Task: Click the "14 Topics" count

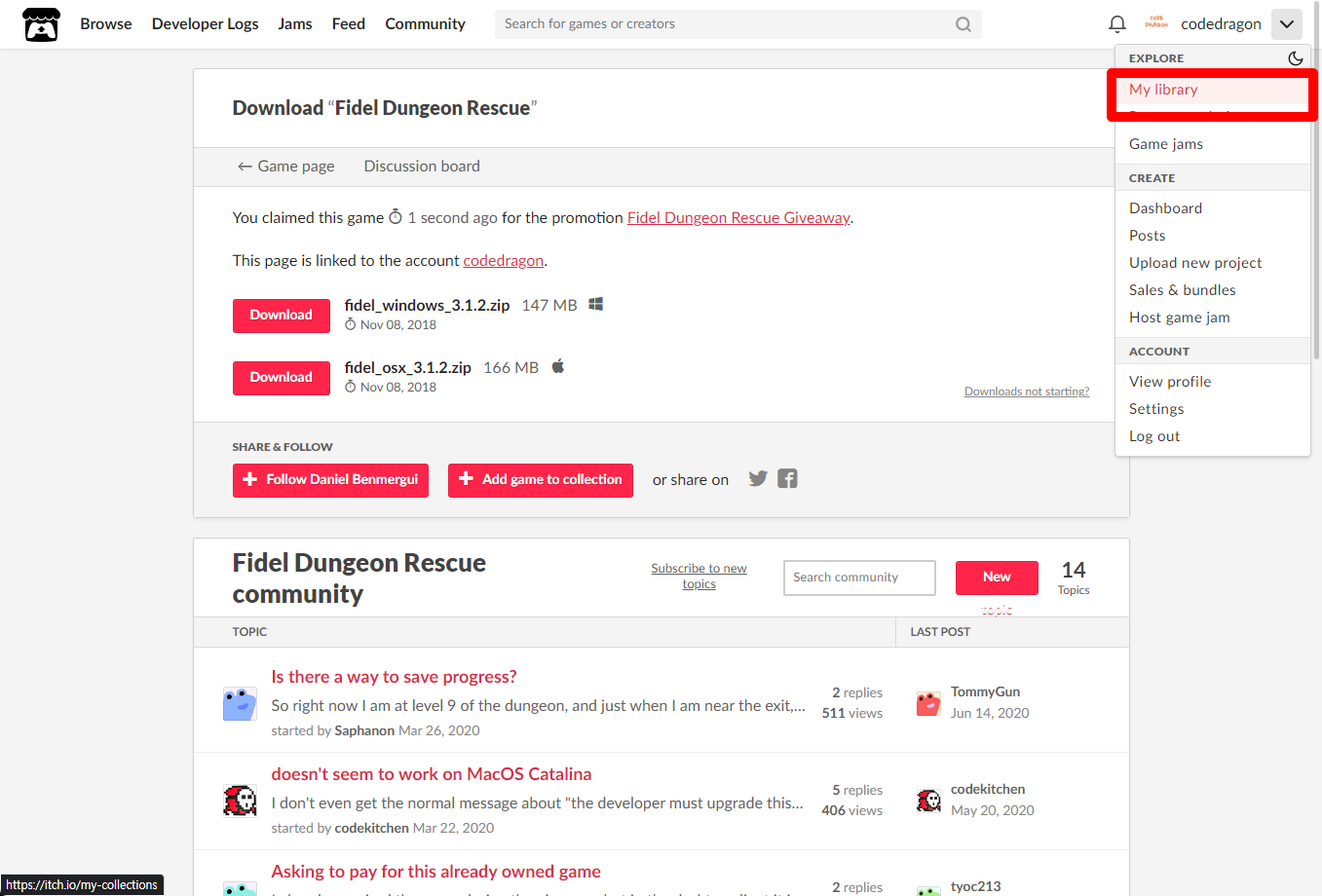Action: pos(1074,578)
